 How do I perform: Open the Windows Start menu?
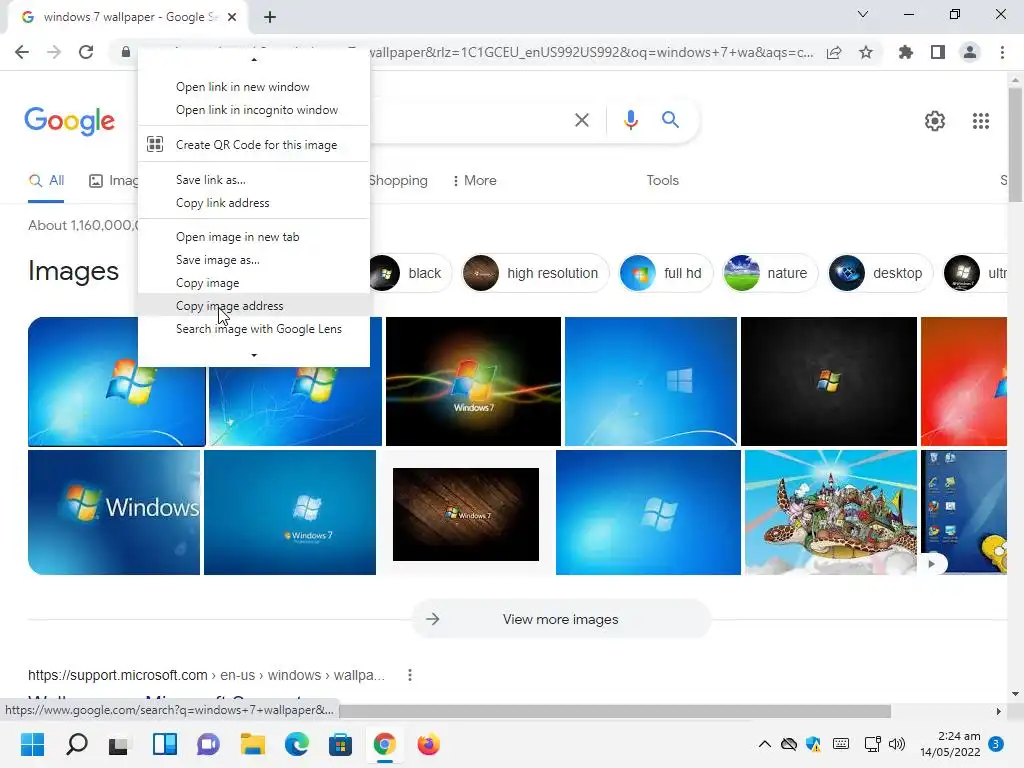click(x=32, y=744)
